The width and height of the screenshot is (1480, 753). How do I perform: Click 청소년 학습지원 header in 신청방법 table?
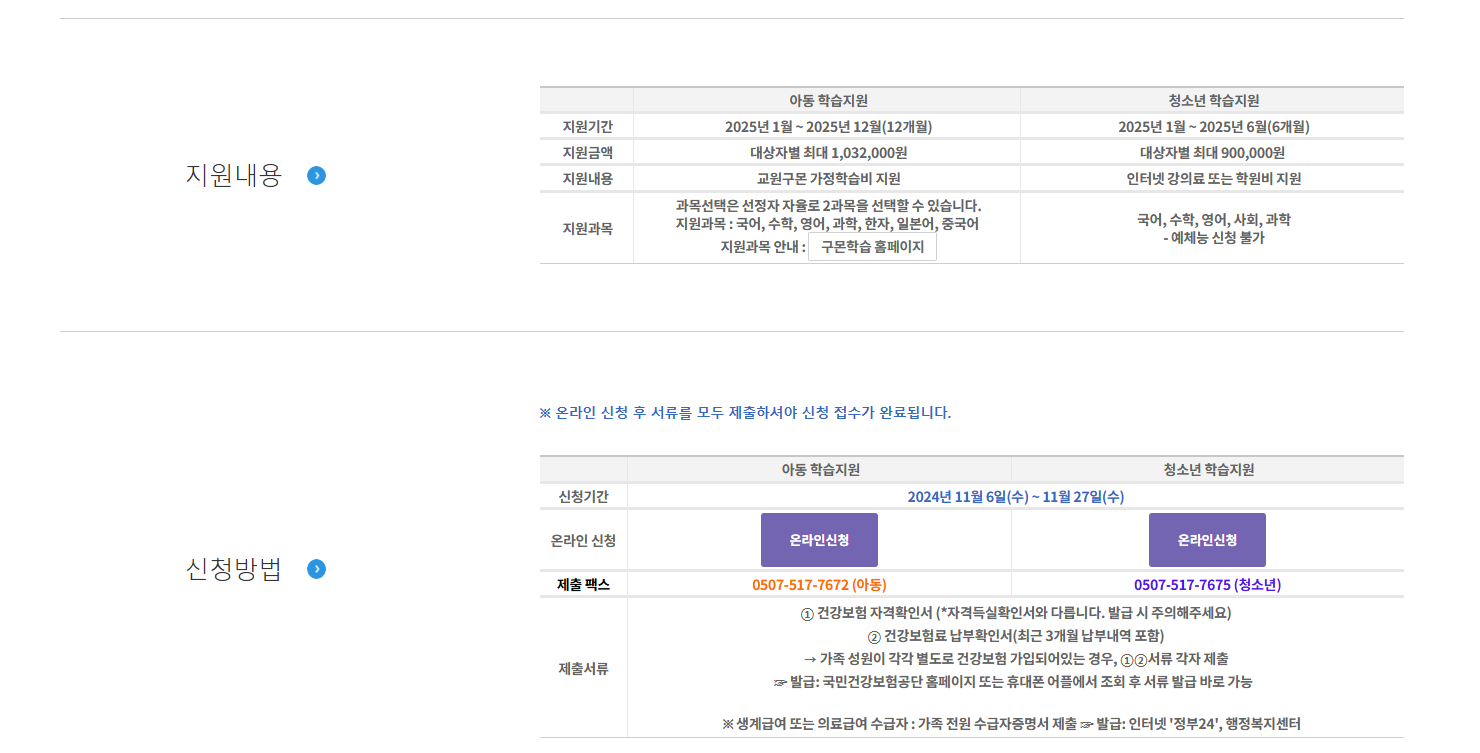coord(1207,470)
